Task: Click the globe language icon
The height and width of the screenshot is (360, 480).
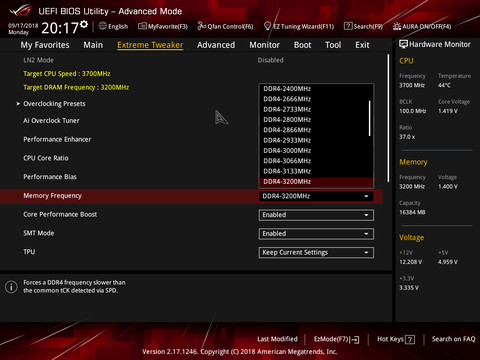Action: [x=103, y=26]
